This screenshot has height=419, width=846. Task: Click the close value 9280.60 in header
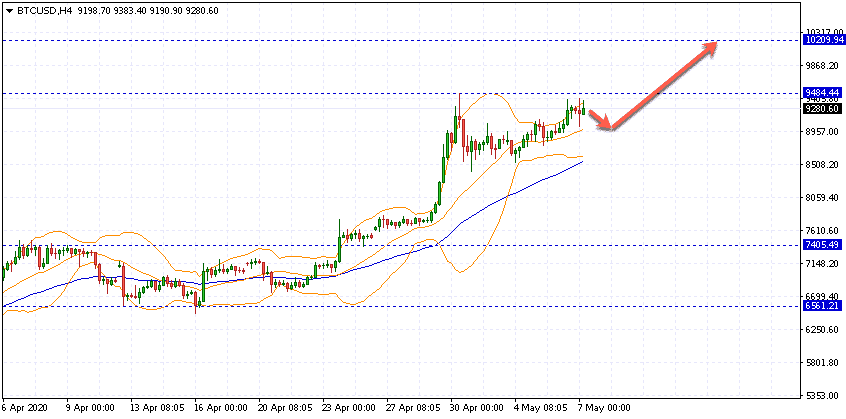(204, 11)
